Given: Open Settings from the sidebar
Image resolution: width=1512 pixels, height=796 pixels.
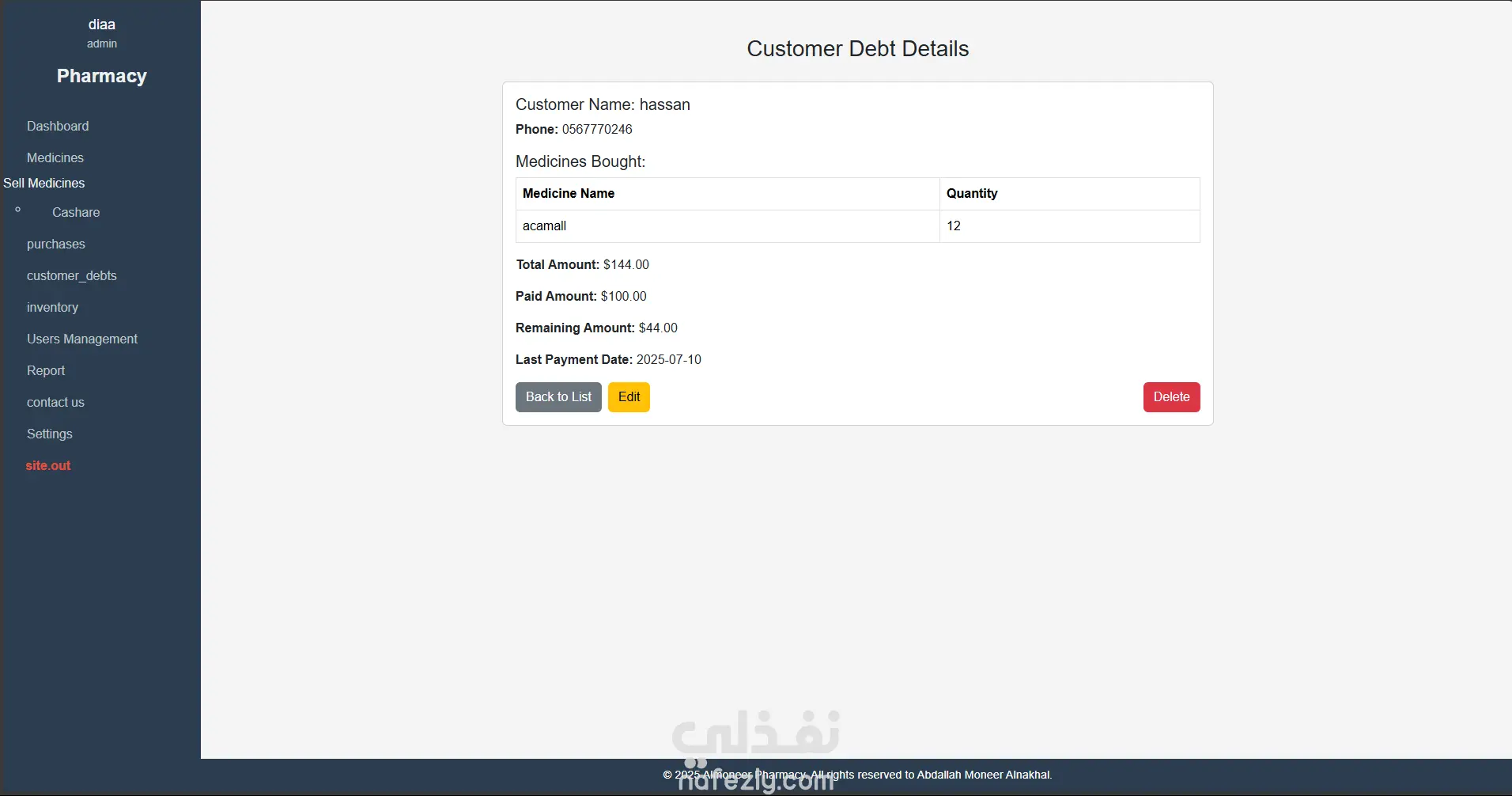Looking at the screenshot, I should pos(50,434).
